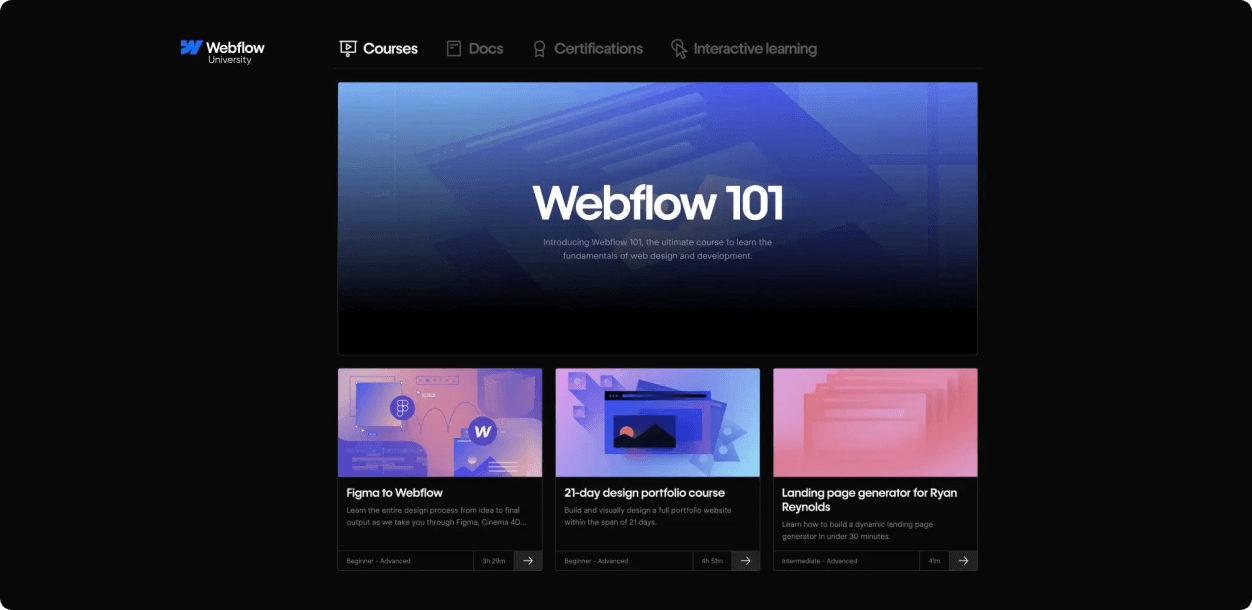Screen dimensions: 1252x610
Task: Click the Webflow 101 heading
Action: [658, 203]
